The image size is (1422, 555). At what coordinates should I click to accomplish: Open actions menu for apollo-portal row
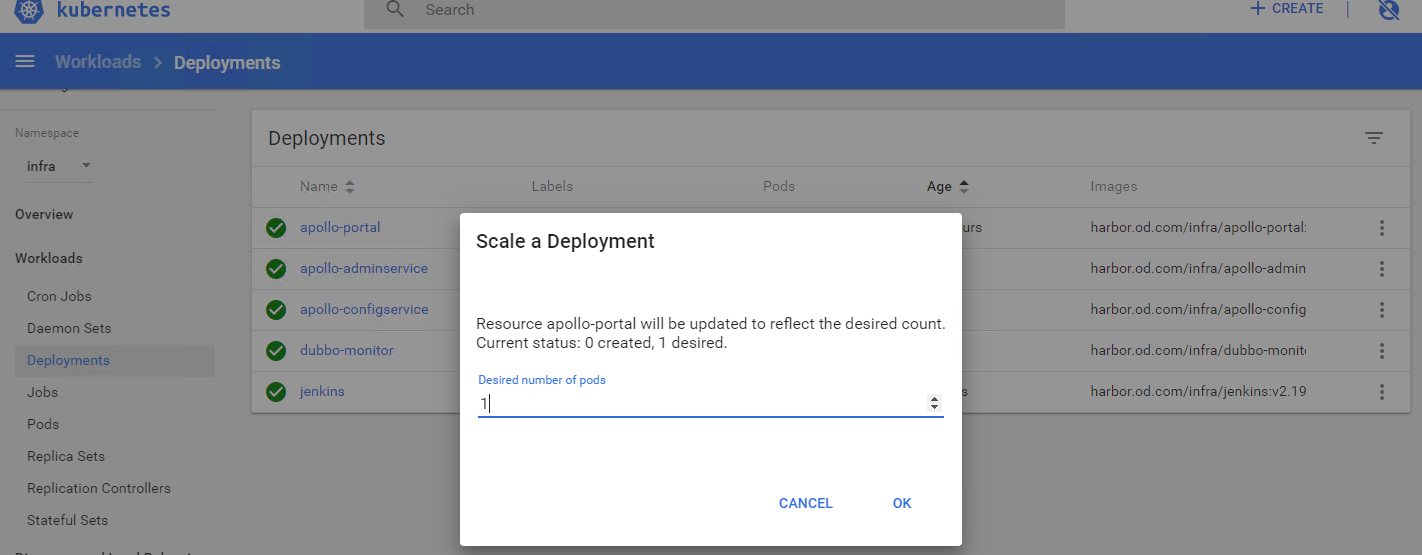[x=1382, y=228]
